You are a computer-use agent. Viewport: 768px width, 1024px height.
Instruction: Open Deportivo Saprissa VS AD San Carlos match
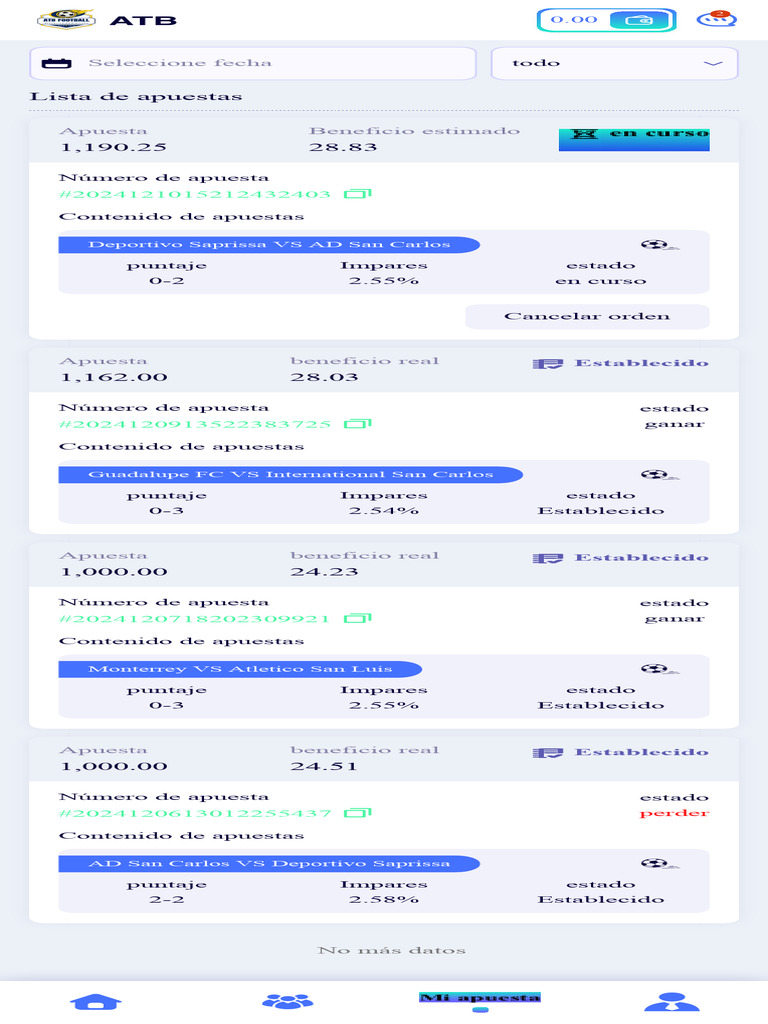(269, 244)
